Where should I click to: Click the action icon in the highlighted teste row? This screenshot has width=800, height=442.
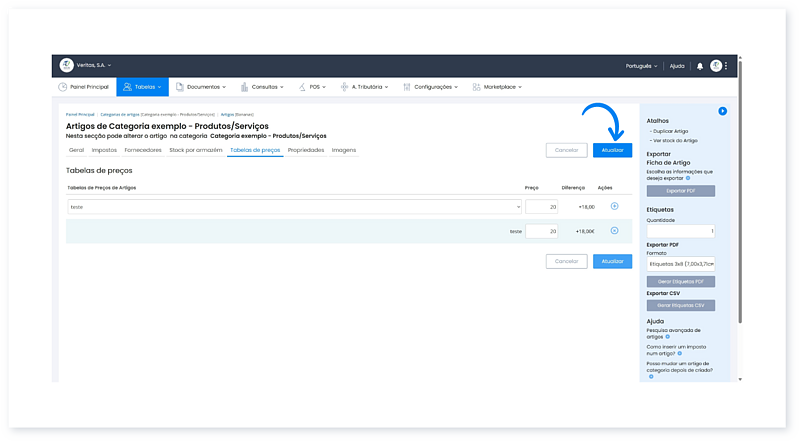(614, 231)
